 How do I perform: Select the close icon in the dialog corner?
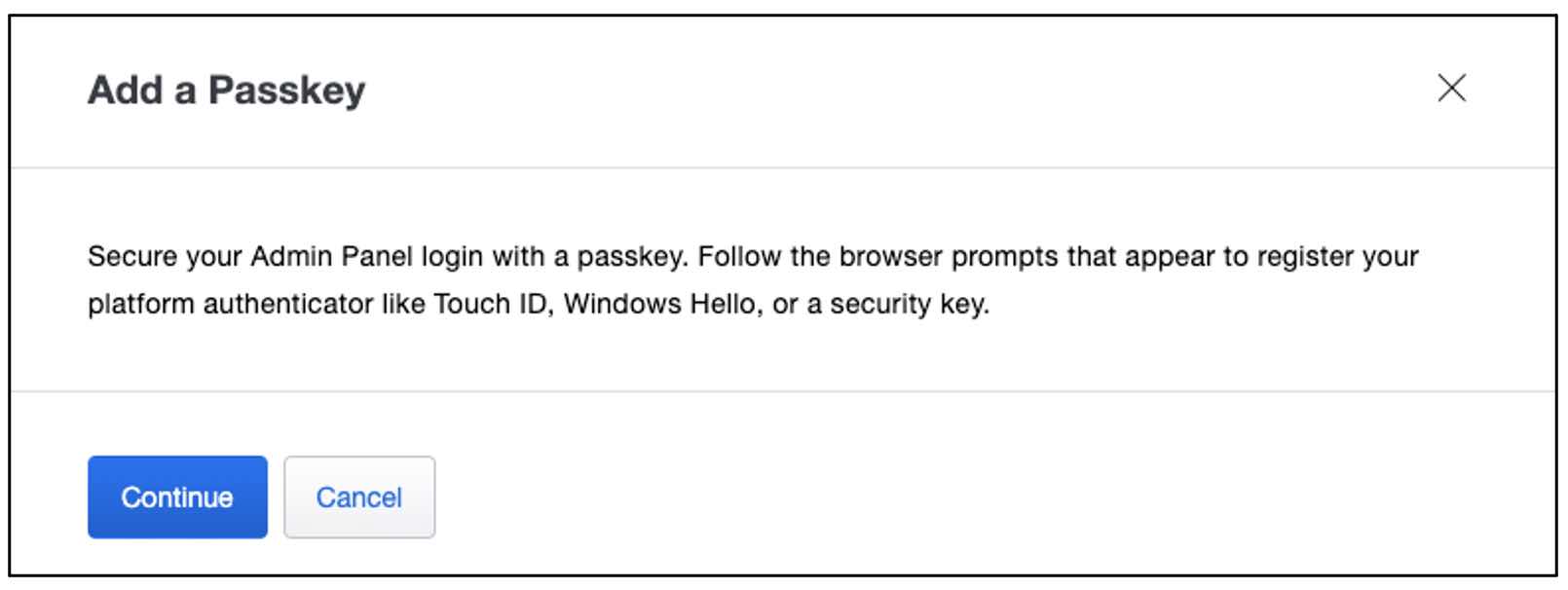click(1452, 90)
